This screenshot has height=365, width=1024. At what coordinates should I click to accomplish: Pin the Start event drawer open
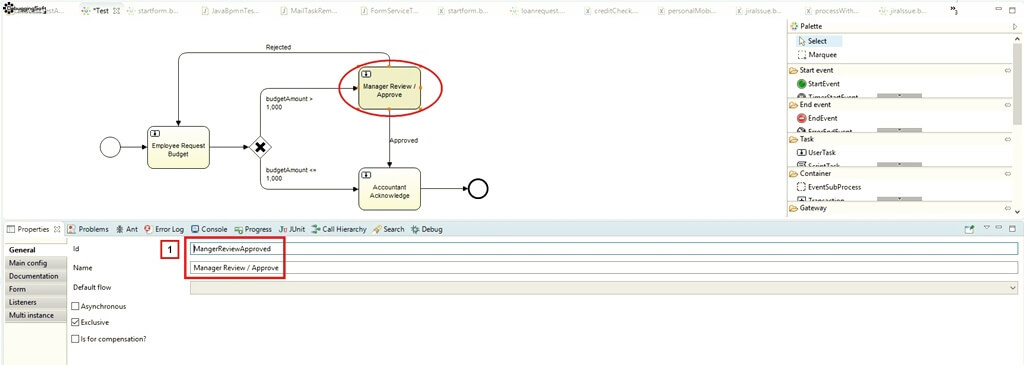(x=1008, y=70)
